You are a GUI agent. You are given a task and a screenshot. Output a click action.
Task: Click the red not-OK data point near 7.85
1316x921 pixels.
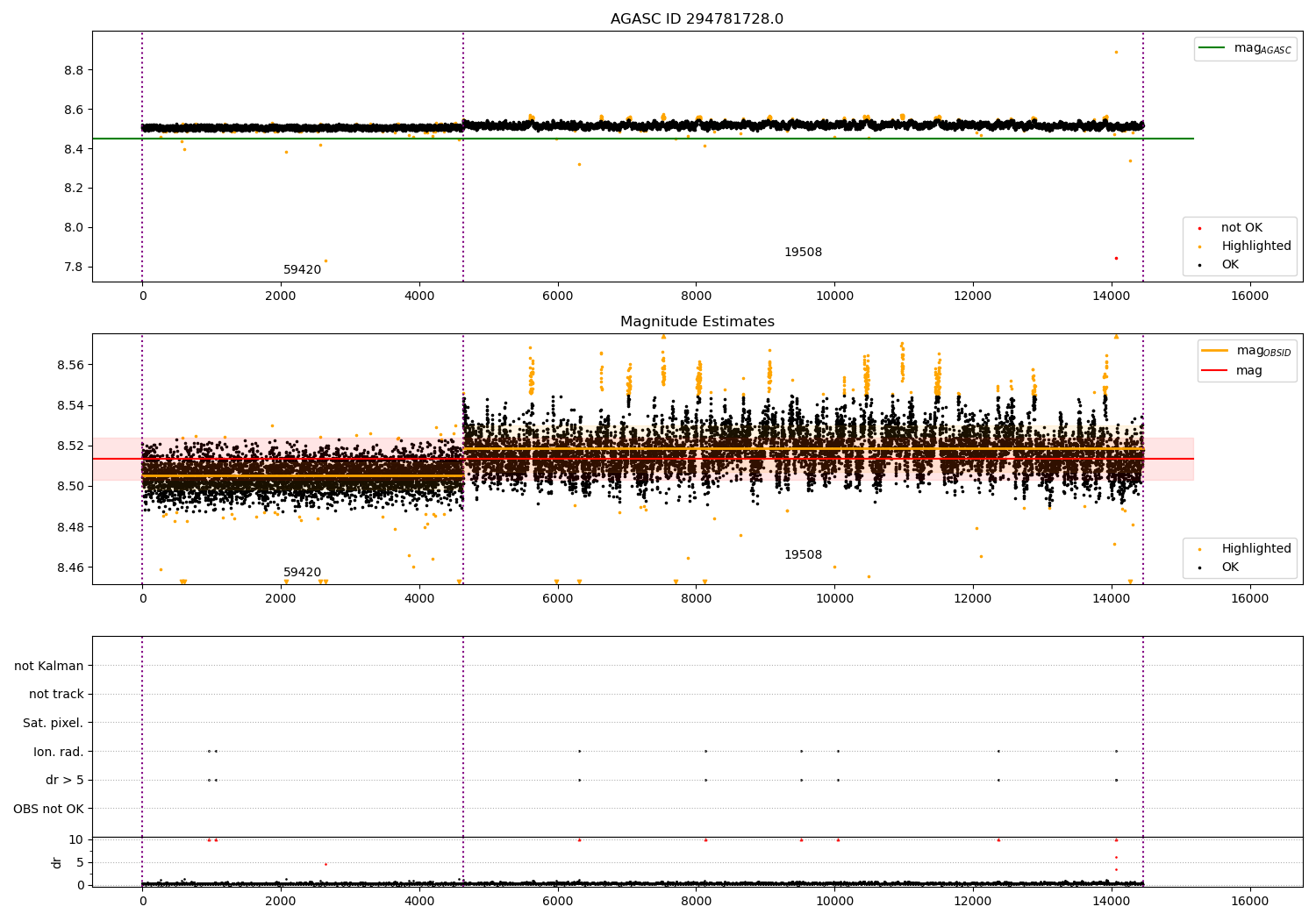pyautogui.click(x=1116, y=258)
